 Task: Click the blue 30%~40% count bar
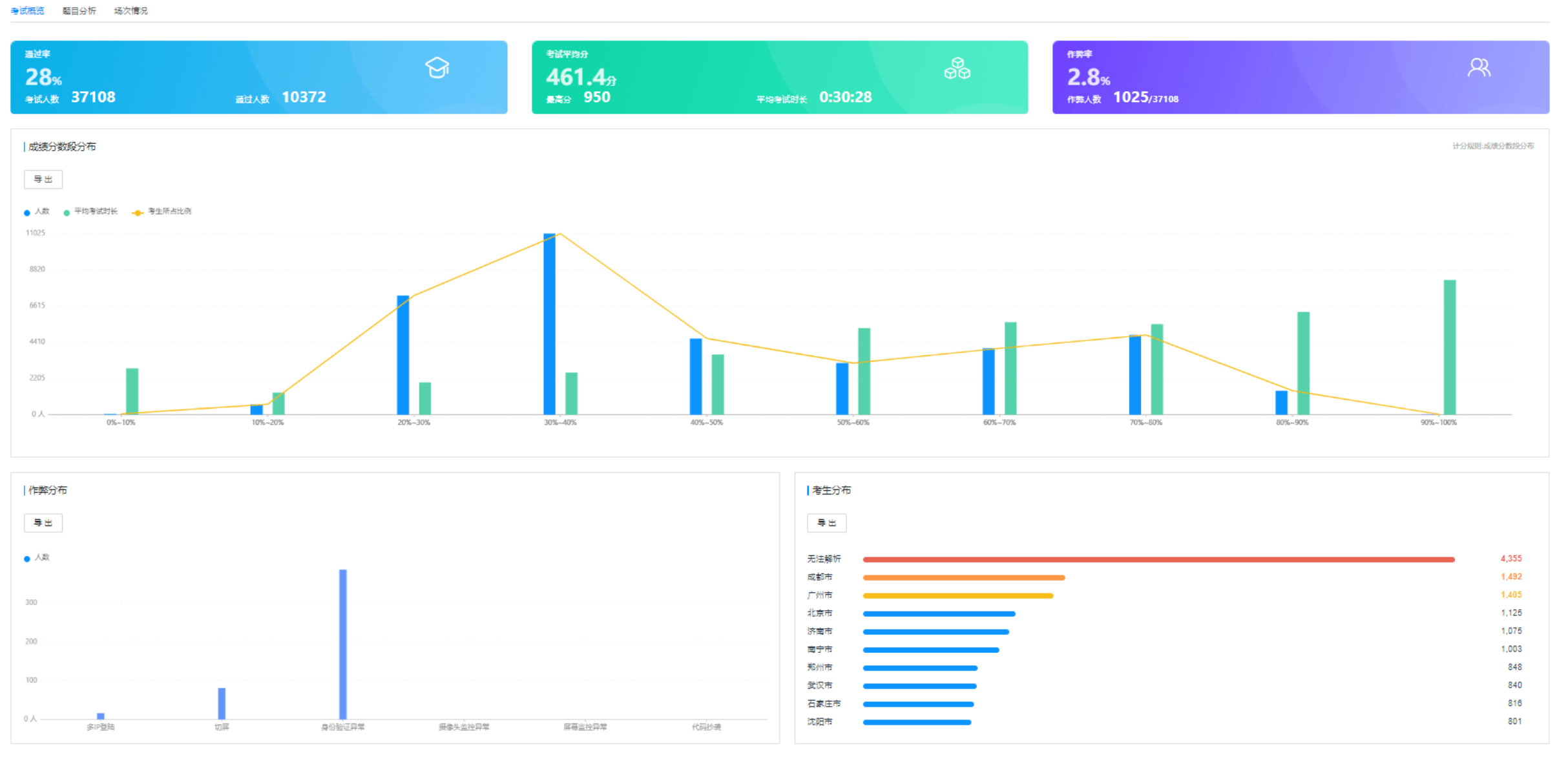pyautogui.click(x=549, y=323)
